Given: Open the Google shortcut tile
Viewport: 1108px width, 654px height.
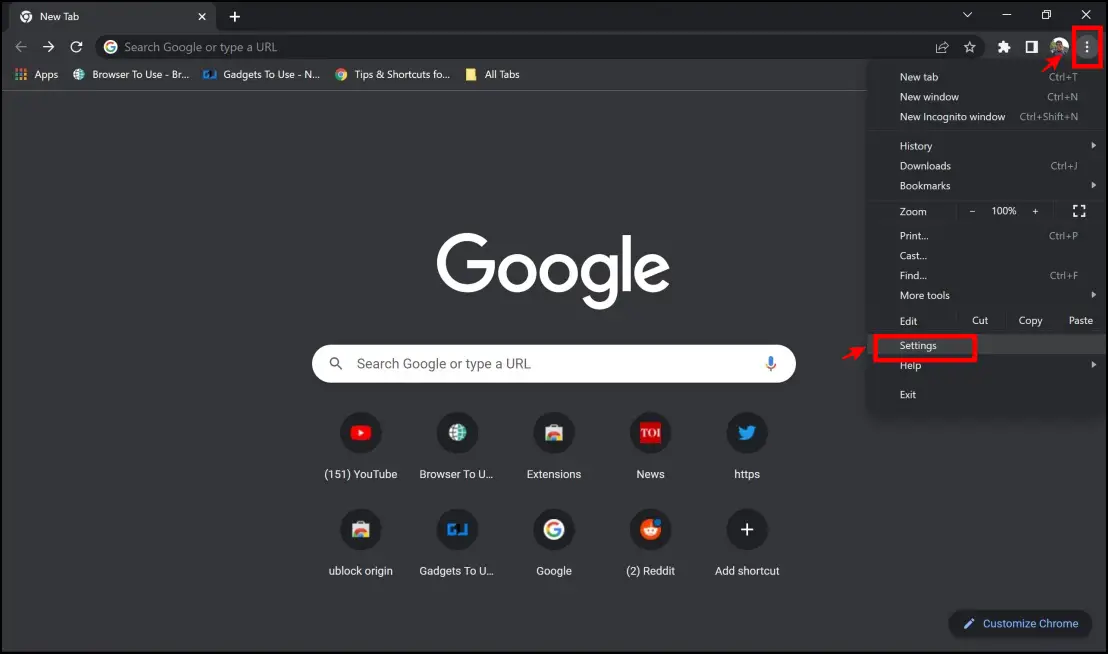Looking at the screenshot, I should 554,543.
